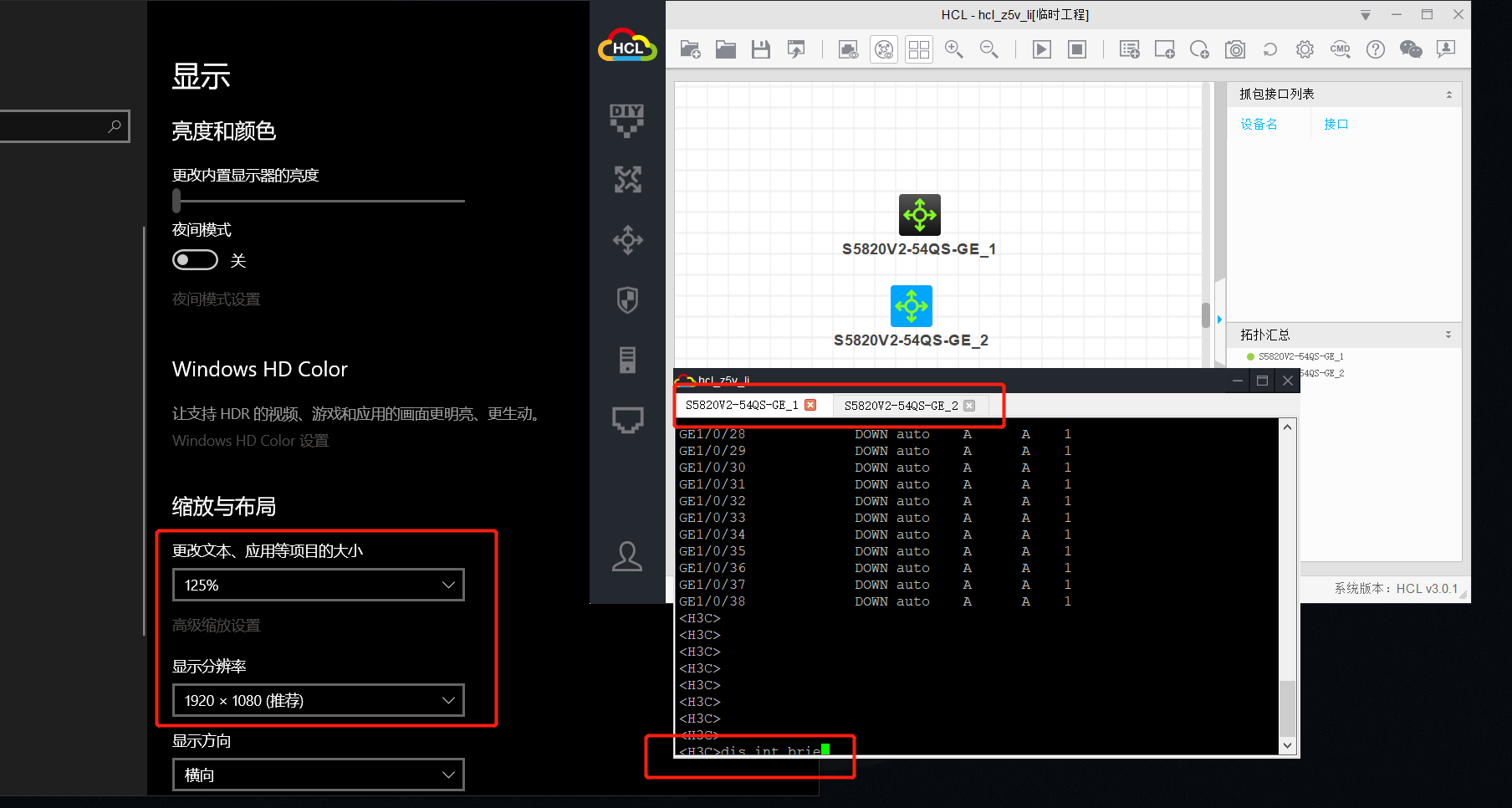Close the S5820V2-54QS-GE_2 terminal tab

(969, 406)
